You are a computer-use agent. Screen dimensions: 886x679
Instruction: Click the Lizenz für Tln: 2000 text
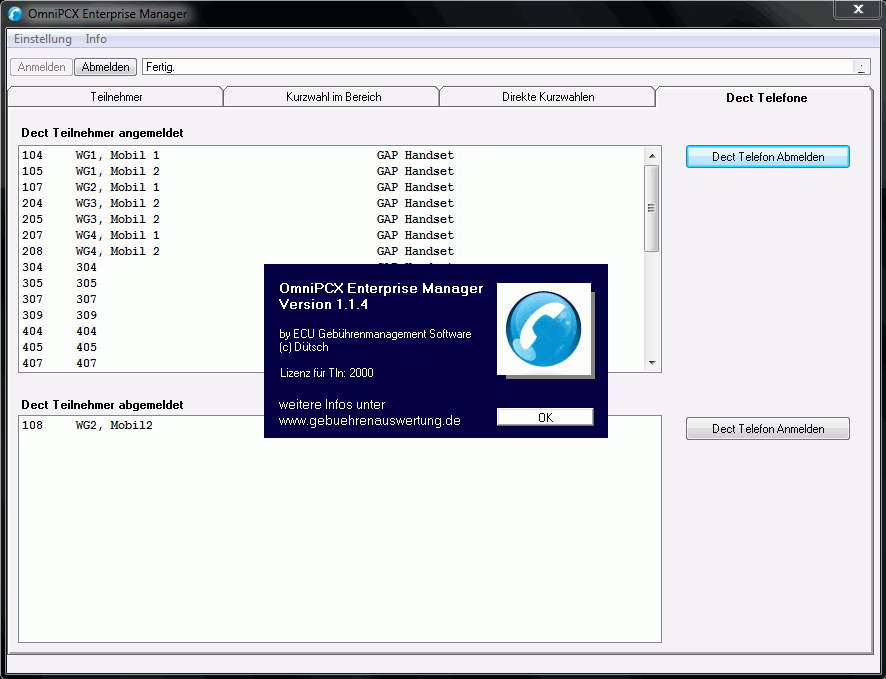point(327,373)
